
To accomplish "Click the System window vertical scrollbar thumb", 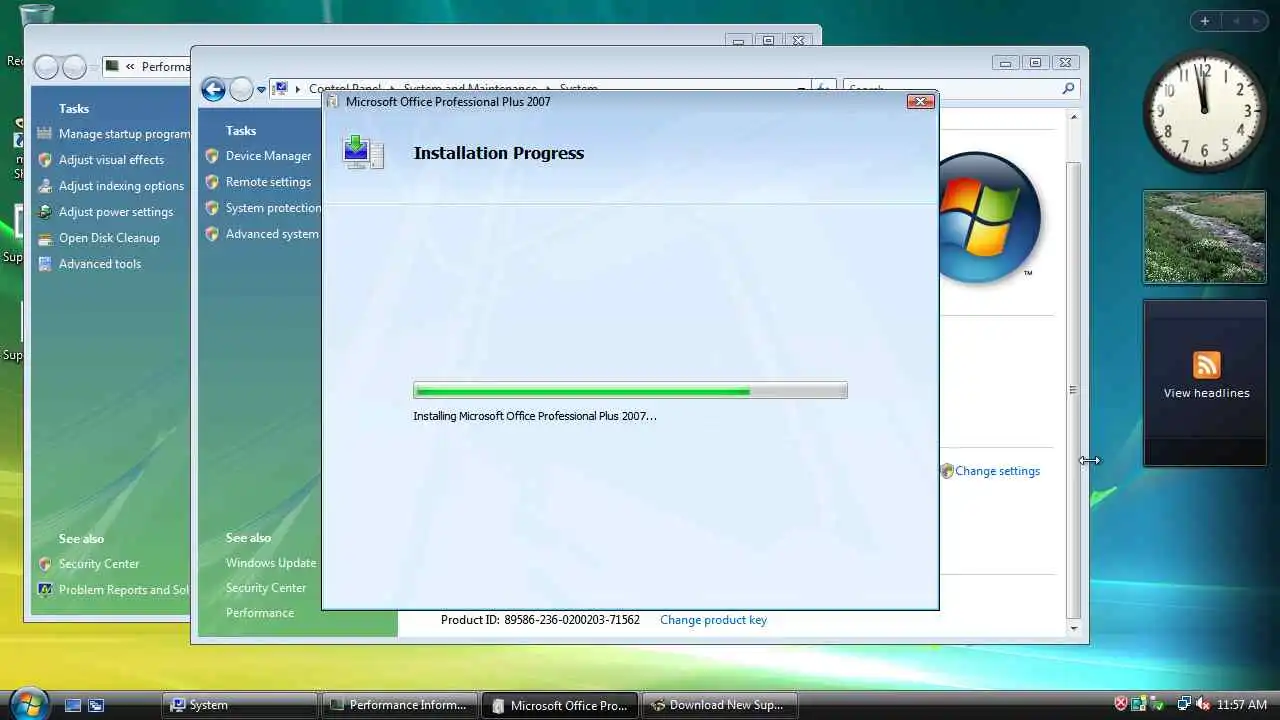I will (1073, 390).
